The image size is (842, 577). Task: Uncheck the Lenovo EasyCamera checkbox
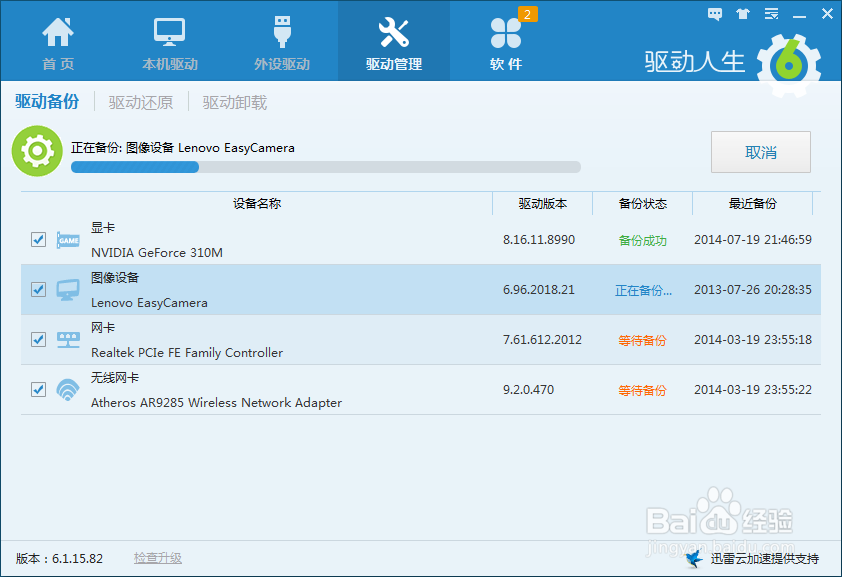point(38,289)
